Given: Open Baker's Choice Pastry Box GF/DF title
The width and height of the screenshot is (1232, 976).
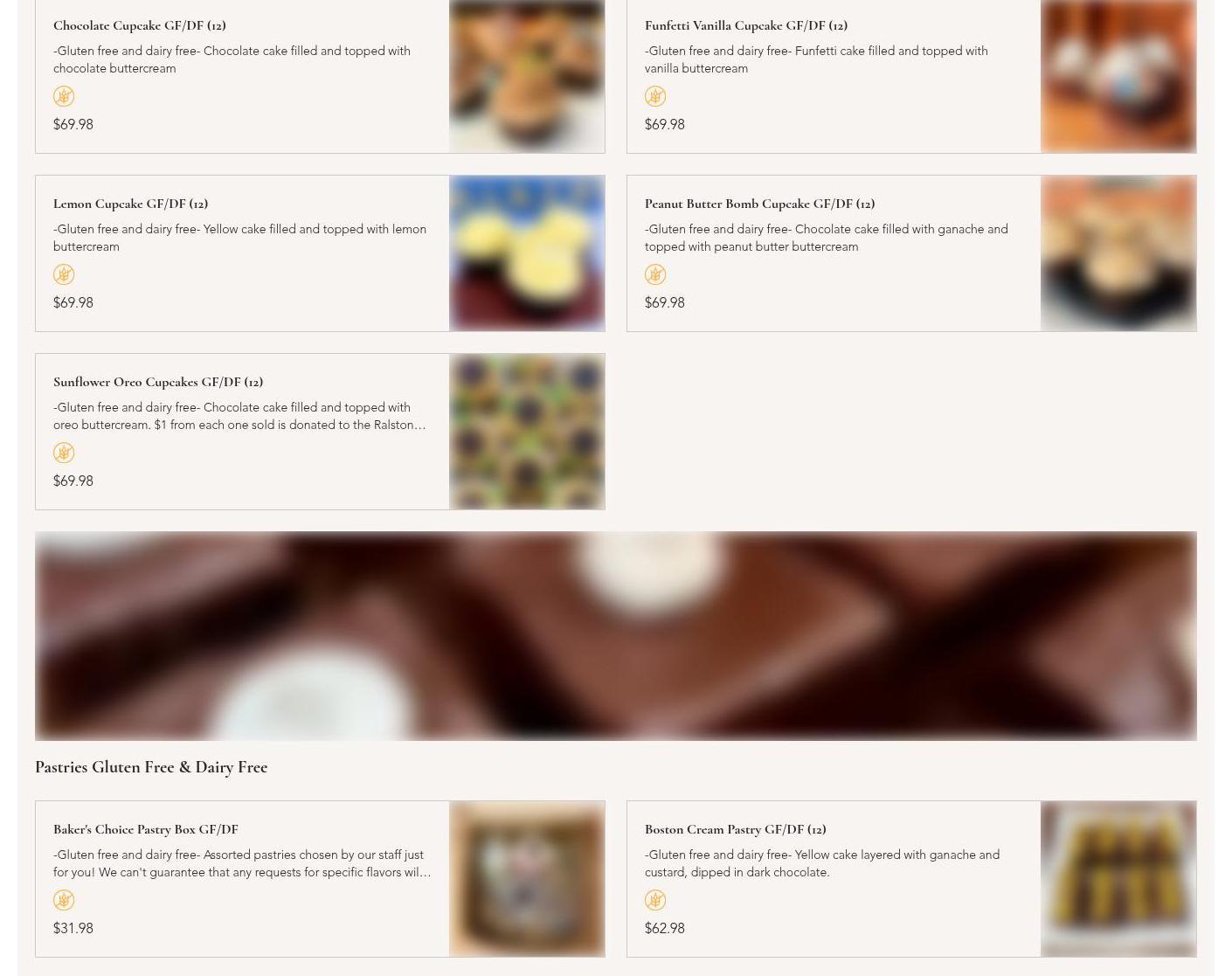Looking at the screenshot, I should pos(146,829).
